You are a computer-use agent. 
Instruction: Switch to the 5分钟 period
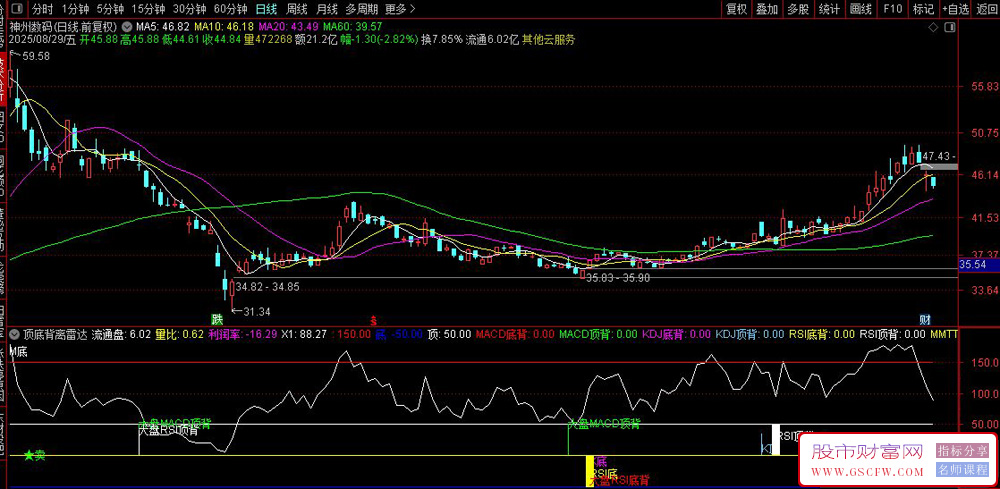tap(109, 9)
